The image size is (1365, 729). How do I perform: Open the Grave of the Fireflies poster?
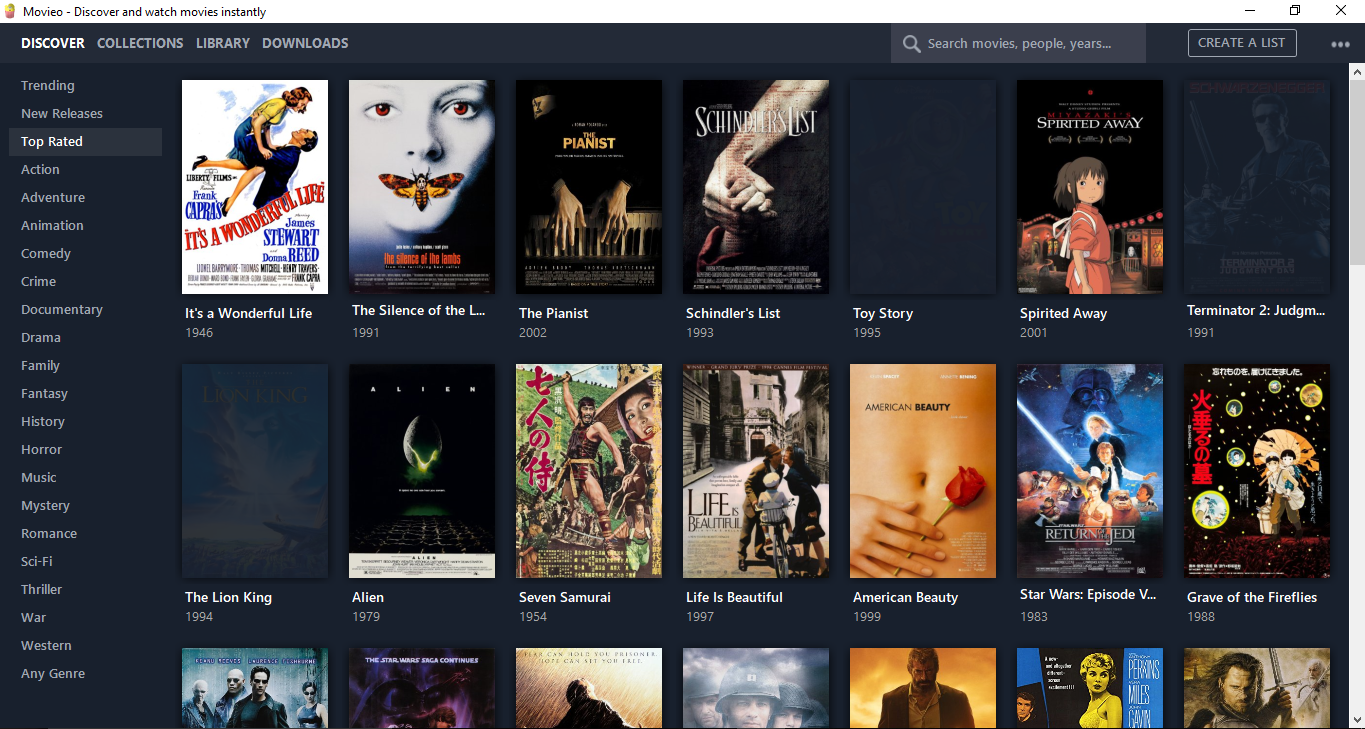click(1256, 471)
